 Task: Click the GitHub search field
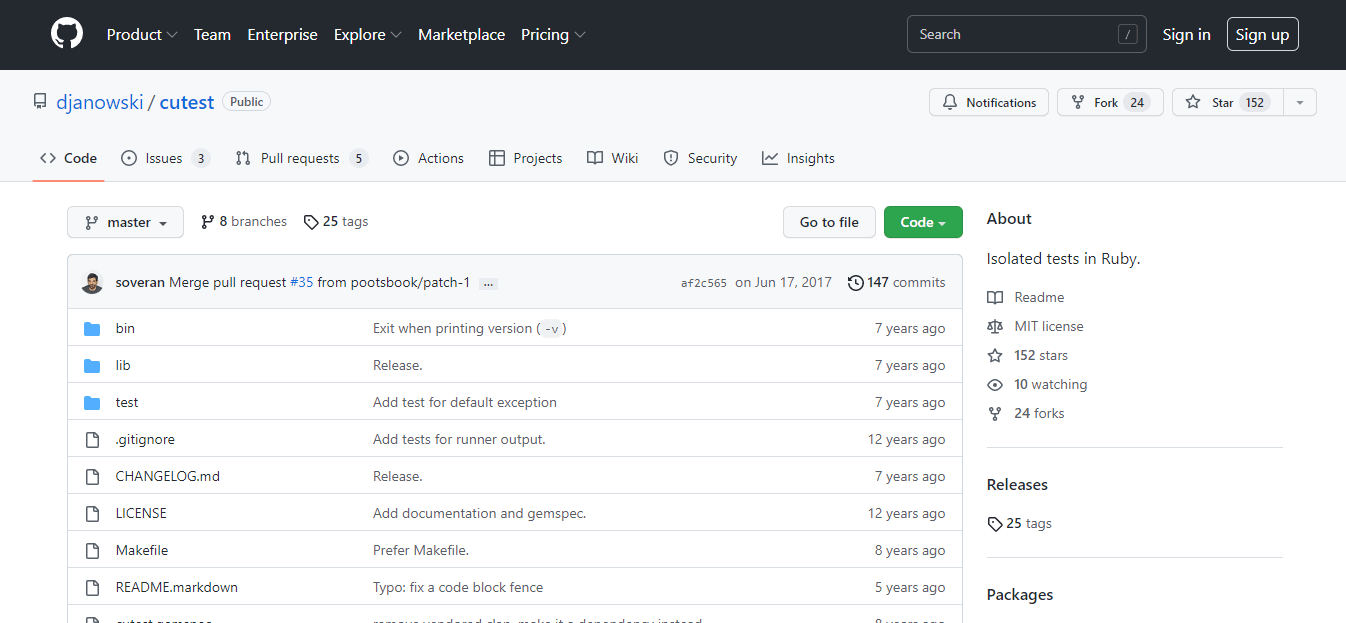click(1025, 35)
